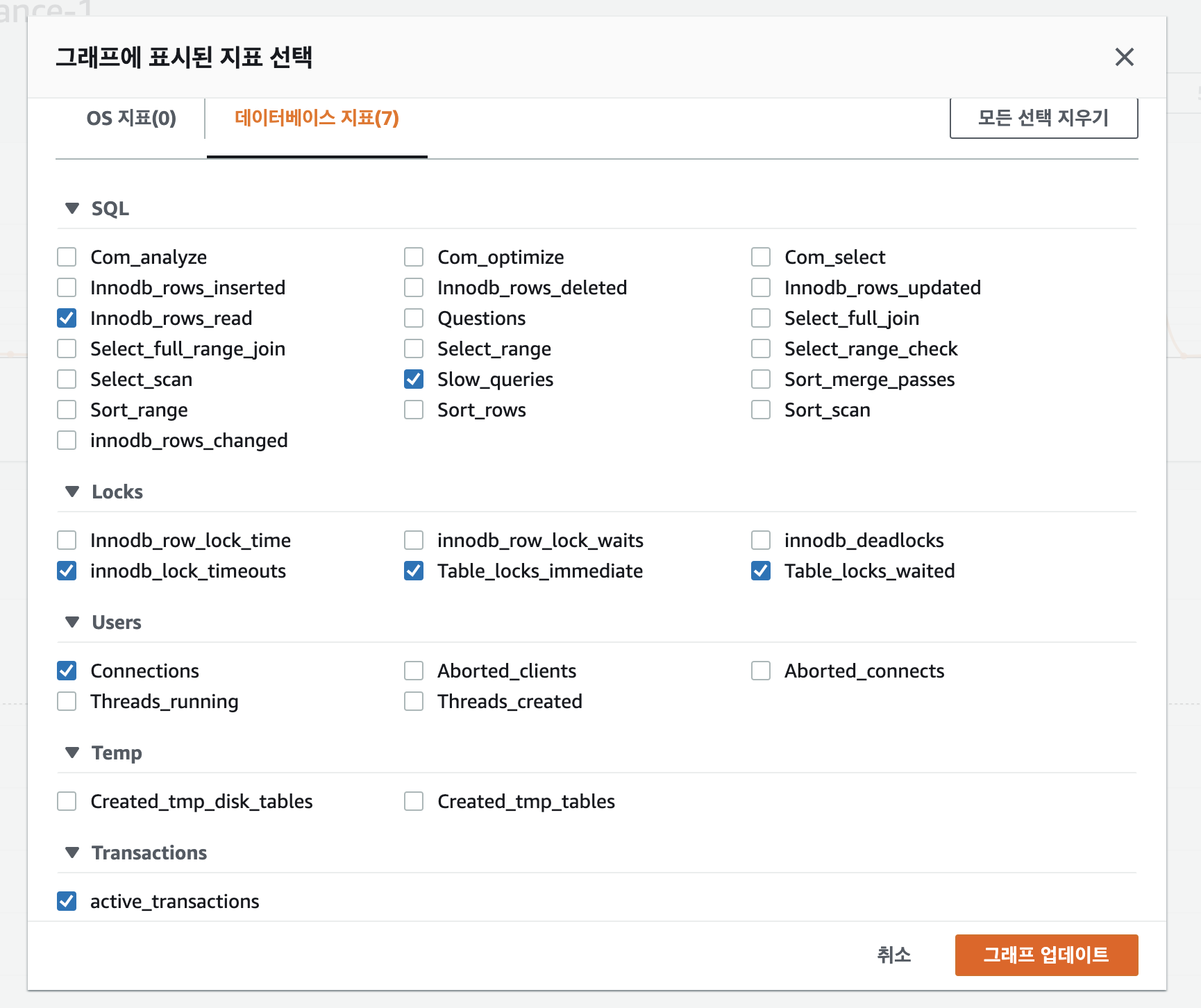This screenshot has width=1201, height=1008.
Task: Collapse the SQL section
Action: coord(72,208)
